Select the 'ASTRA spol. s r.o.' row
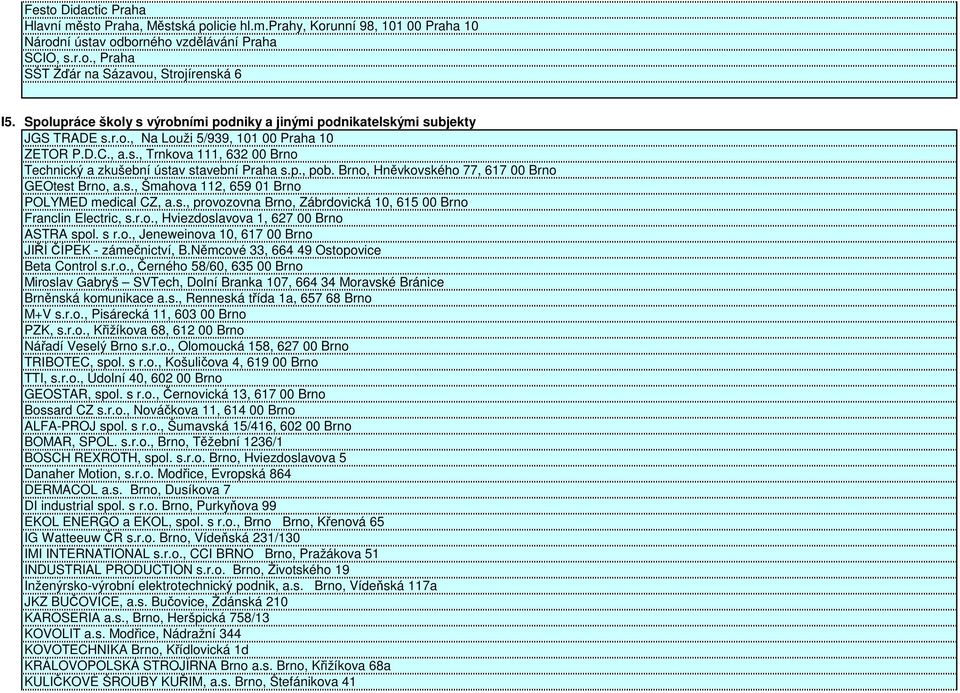 (489, 234)
